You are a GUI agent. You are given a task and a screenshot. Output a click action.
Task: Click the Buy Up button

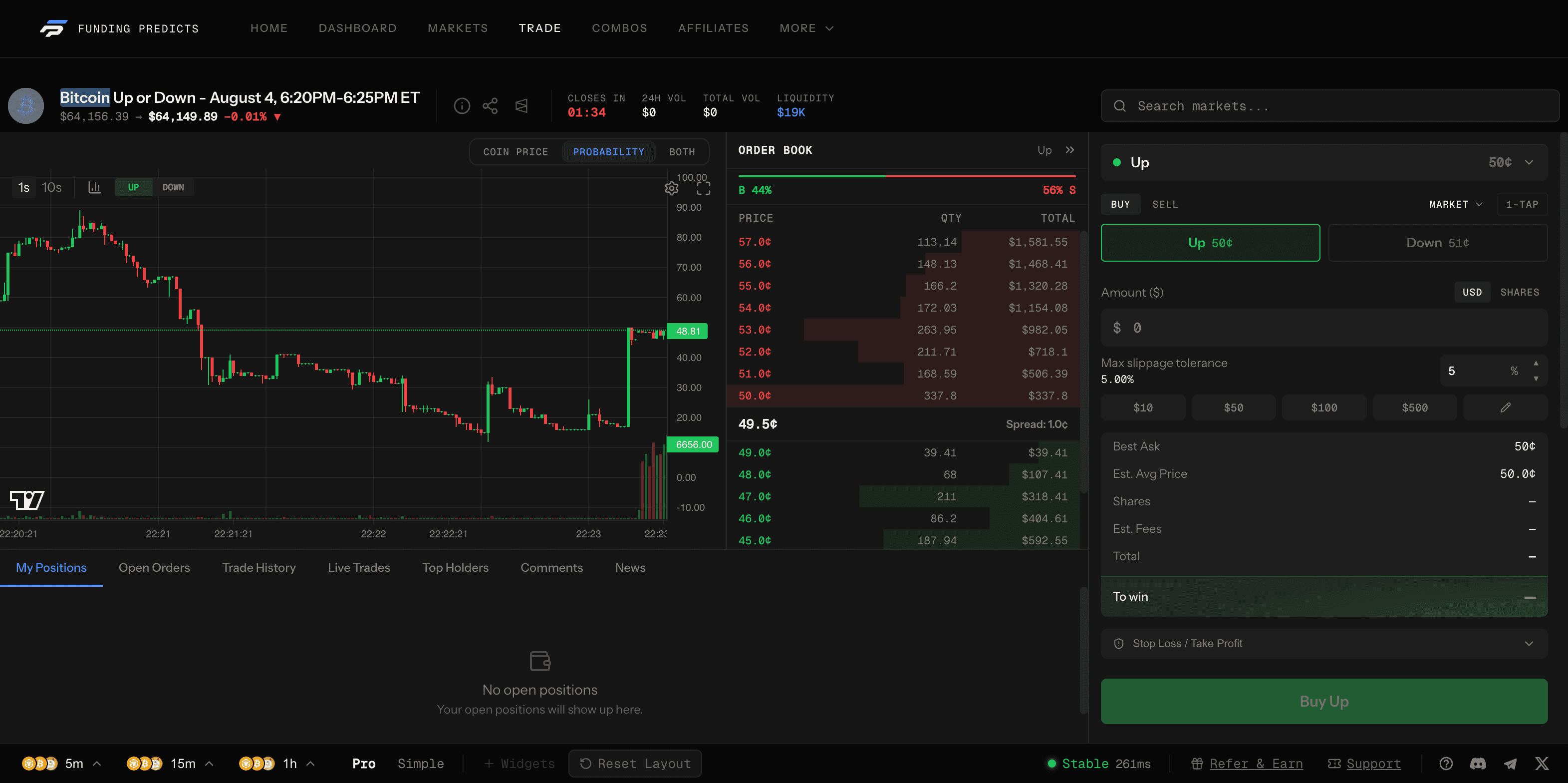click(x=1324, y=702)
